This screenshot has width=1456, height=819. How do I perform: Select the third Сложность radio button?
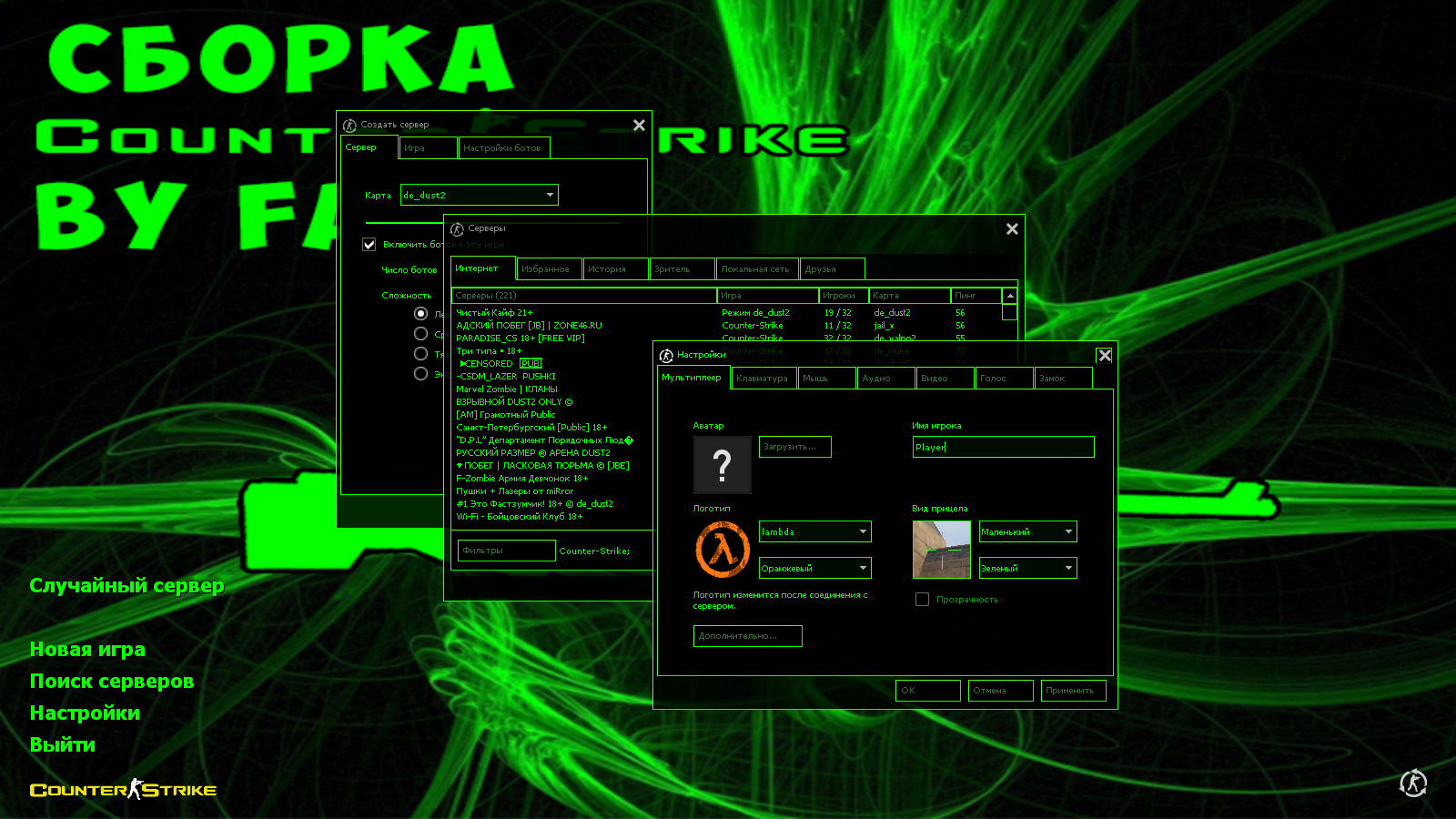click(420, 354)
